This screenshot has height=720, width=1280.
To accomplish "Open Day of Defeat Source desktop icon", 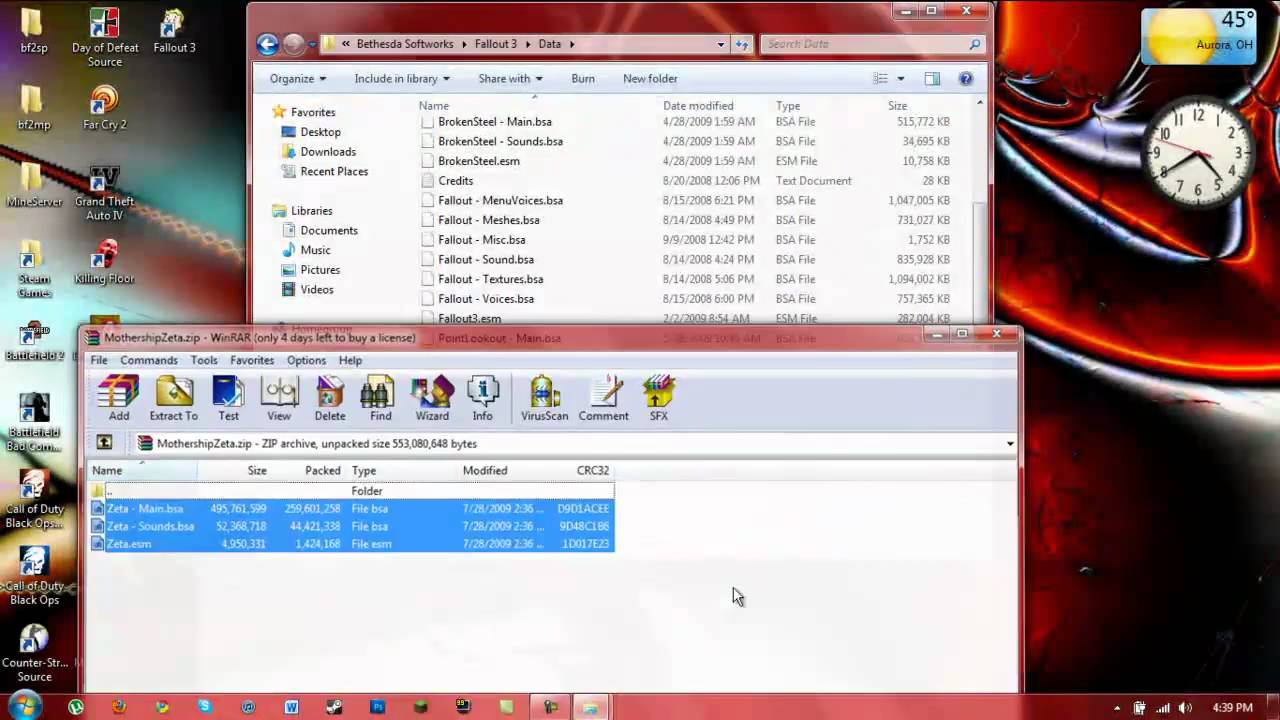I will 104,38.
